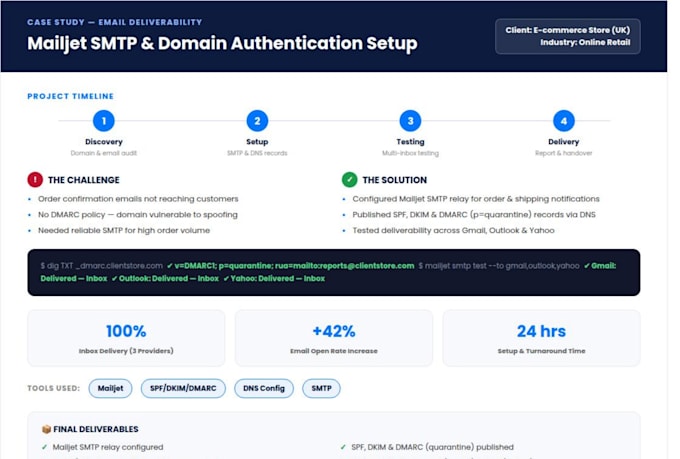This screenshot has height=459, width=680.
Task: Click 'SMTP & DNS records' subtitle
Action: 257,153
